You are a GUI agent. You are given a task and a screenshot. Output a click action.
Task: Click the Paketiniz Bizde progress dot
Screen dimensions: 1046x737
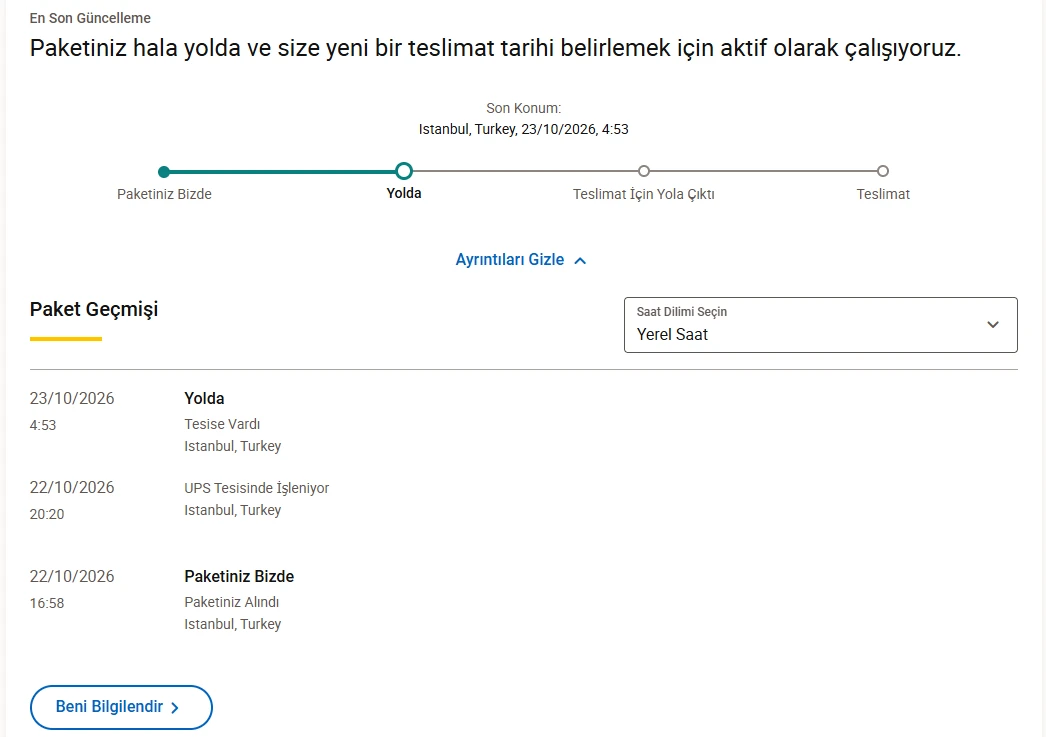coord(164,172)
